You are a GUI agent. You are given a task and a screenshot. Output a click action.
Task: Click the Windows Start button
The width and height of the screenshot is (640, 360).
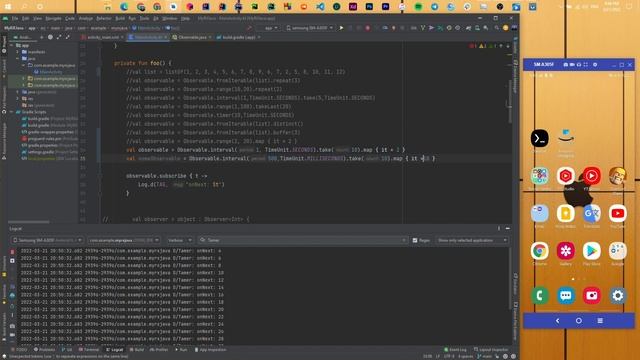click(x=8, y=7)
